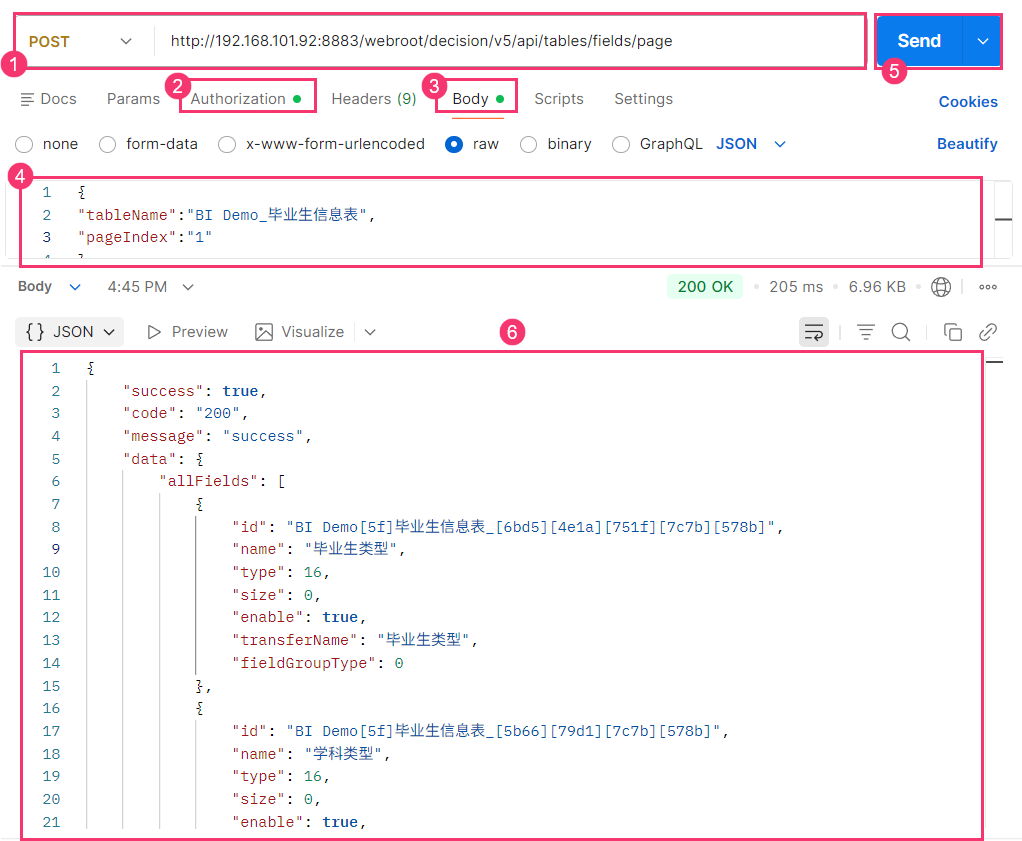The height and width of the screenshot is (841, 1022).
Task: Open the network globe icon
Action: click(941, 287)
